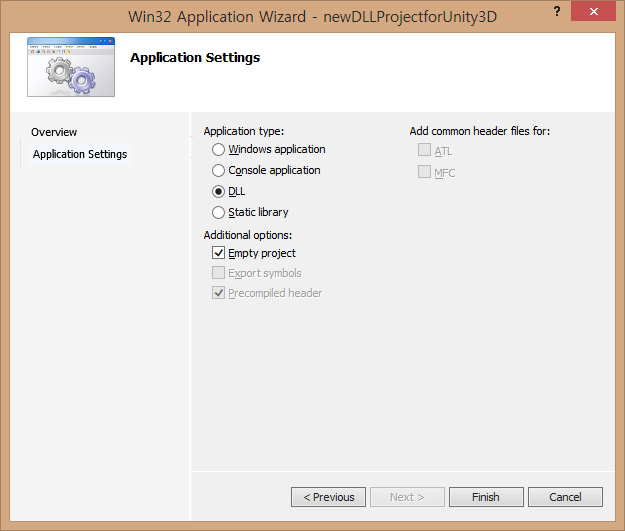Enable the ATL header files checkbox
This screenshot has height=531, width=625.
point(424,150)
